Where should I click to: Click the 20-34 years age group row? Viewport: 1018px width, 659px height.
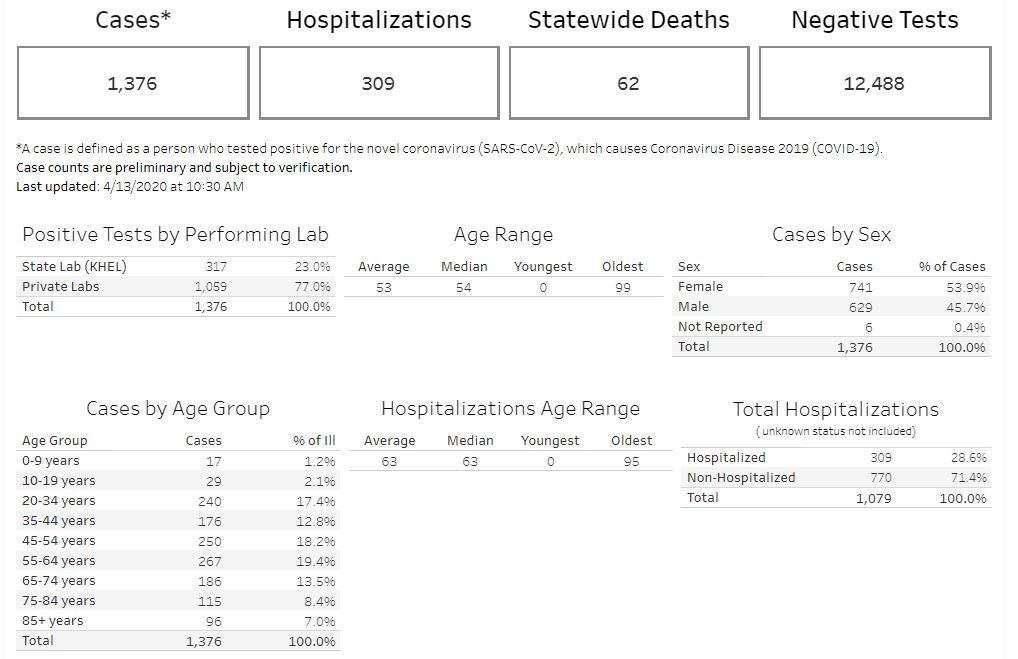pyautogui.click(x=59, y=501)
